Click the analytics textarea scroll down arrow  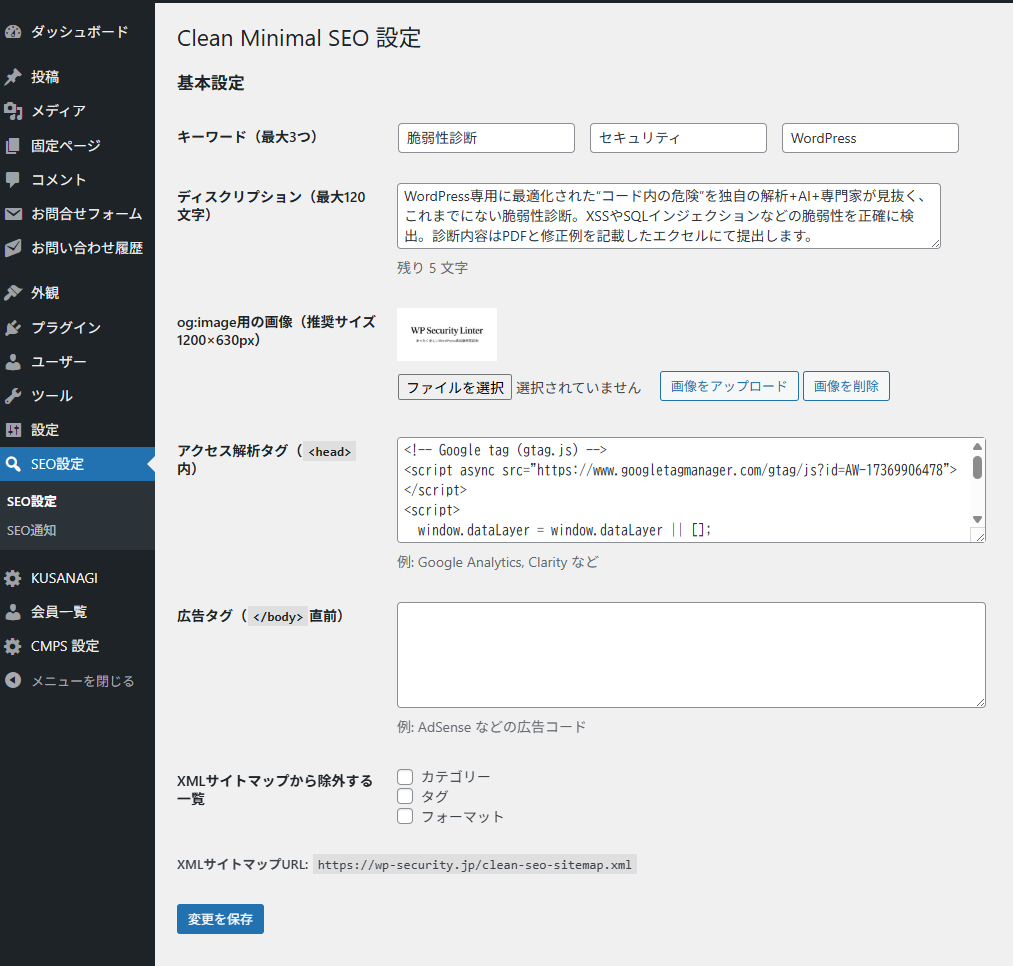pos(977,520)
